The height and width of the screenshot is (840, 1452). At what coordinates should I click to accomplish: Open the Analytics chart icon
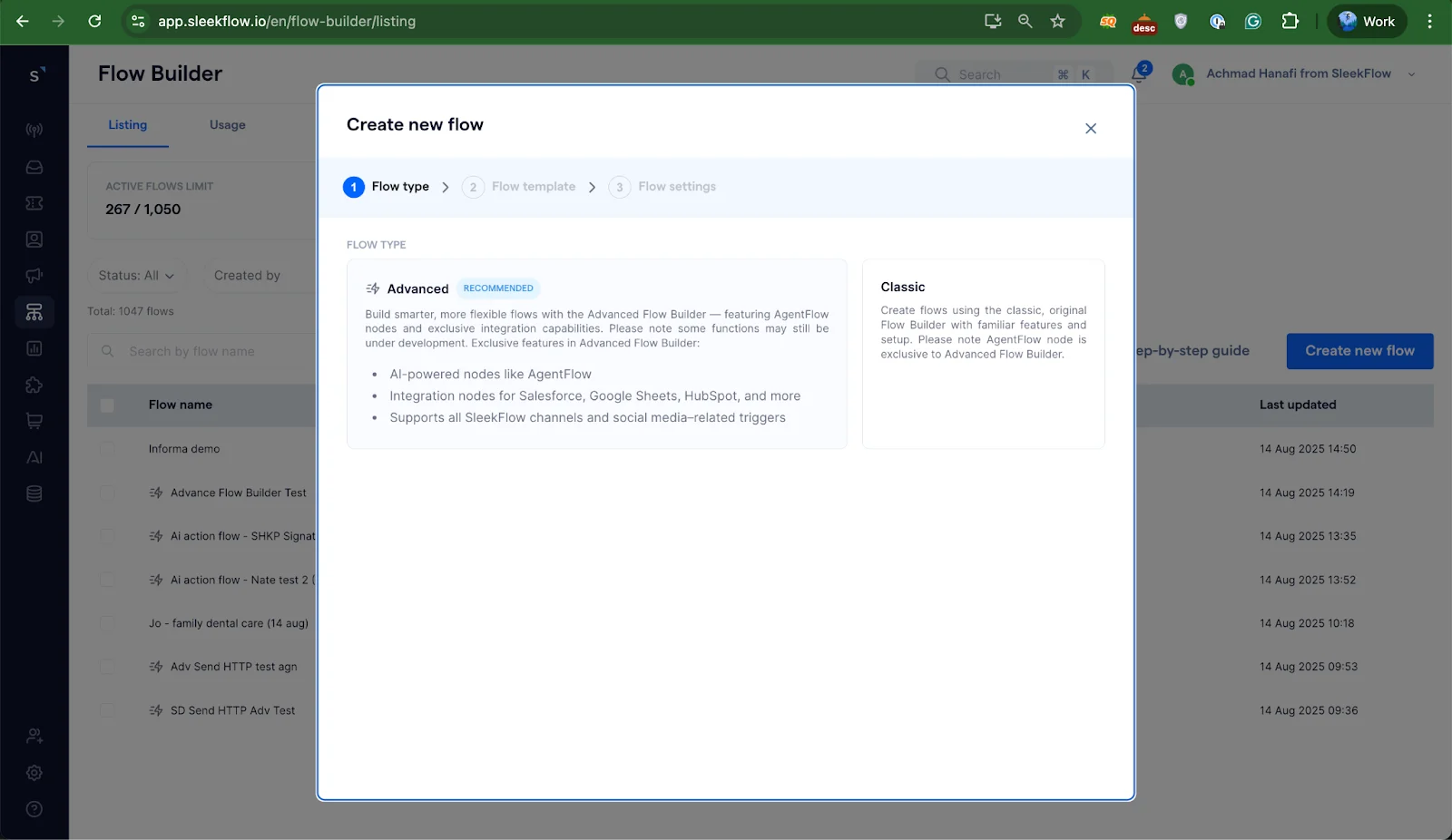pyautogui.click(x=34, y=348)
